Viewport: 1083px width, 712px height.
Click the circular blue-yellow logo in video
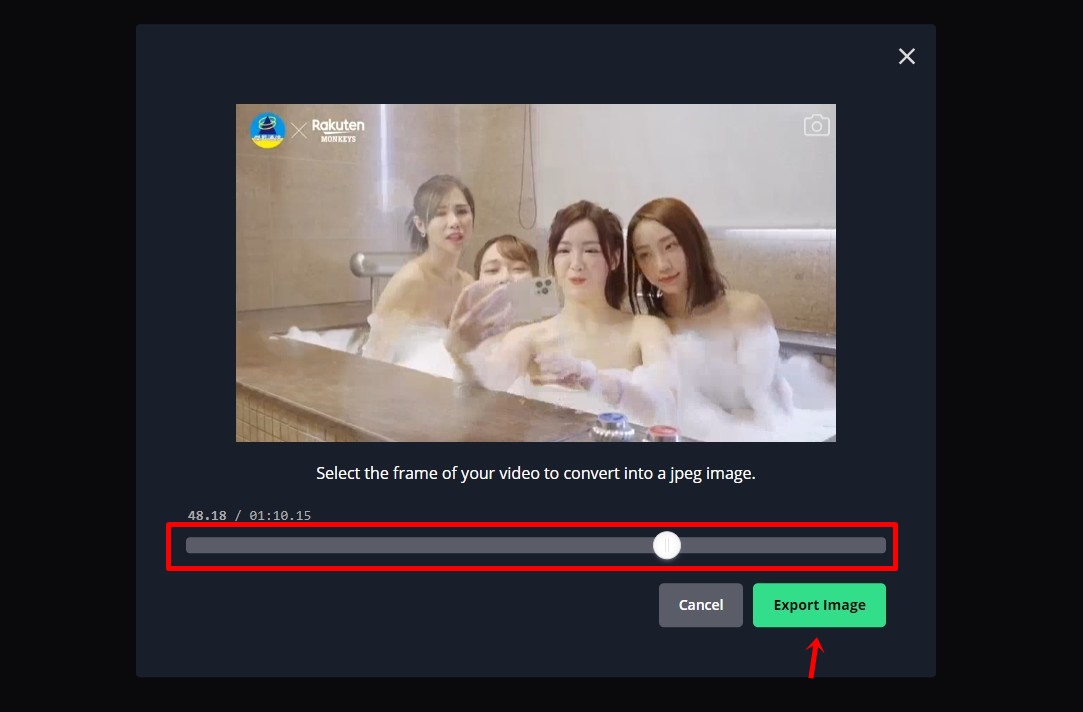point(267,130)
